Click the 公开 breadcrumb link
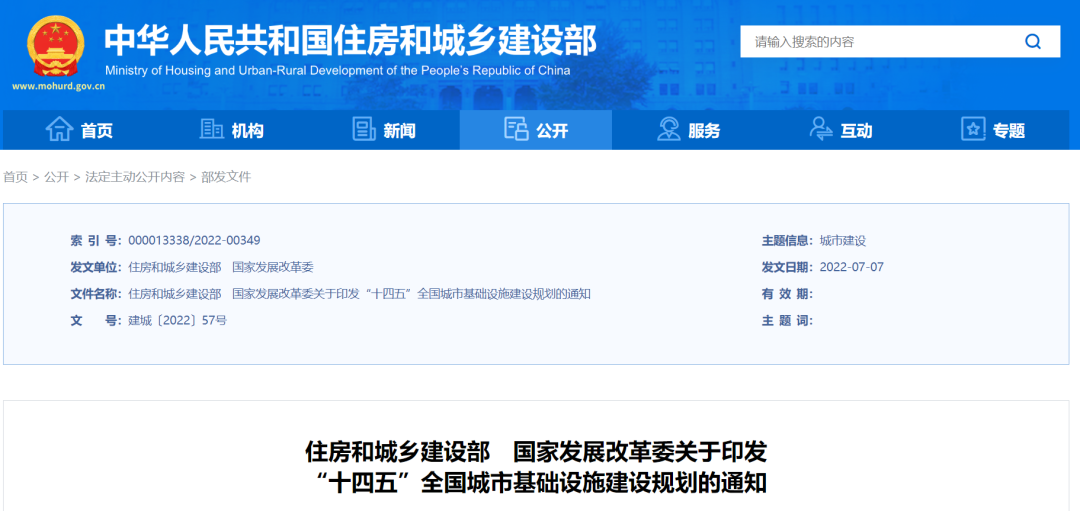Viewport: 1080px width, 511px height. click(x=56, y=177)
